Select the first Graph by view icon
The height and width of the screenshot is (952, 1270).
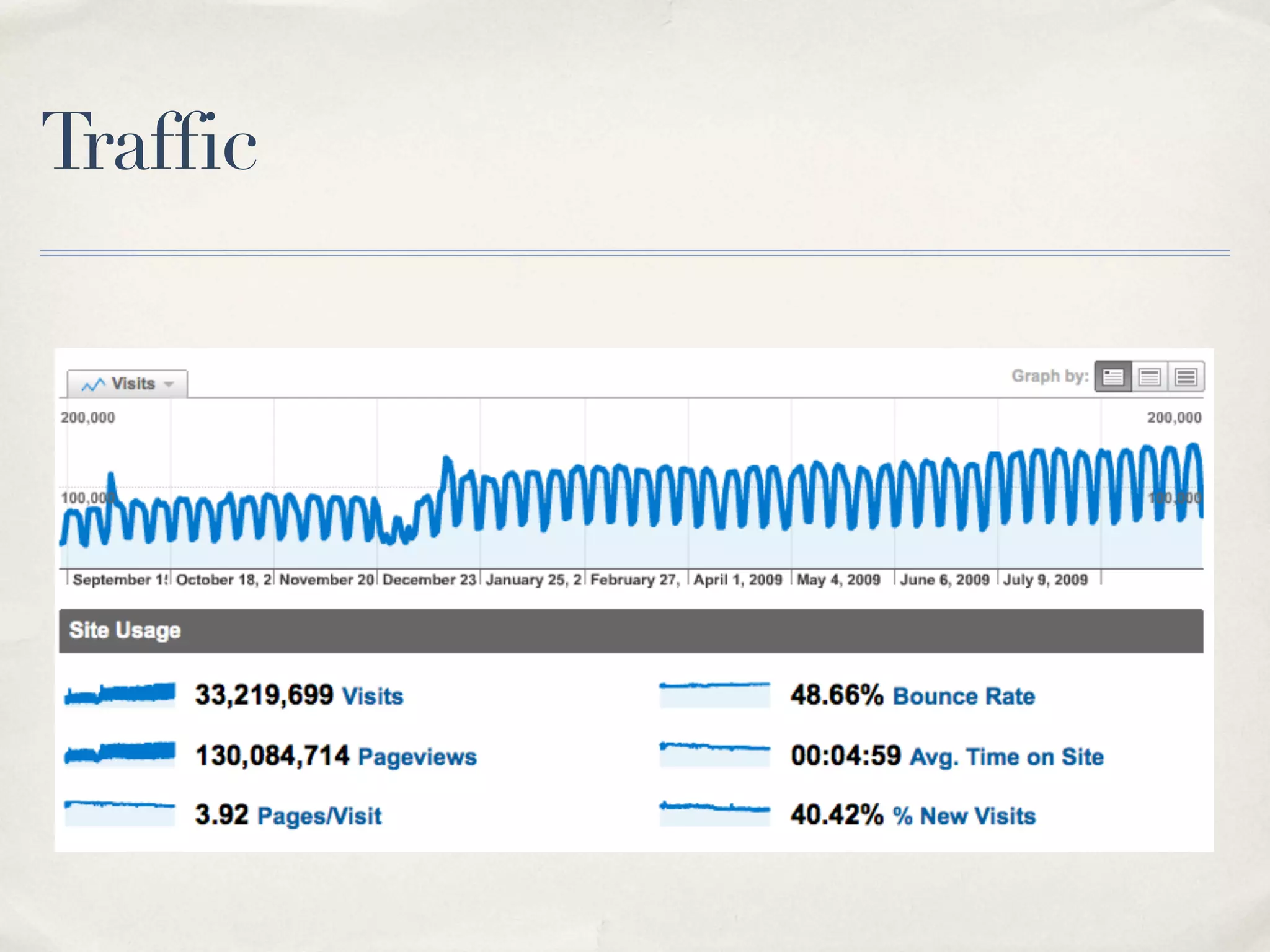click(x=1113, y=377)
